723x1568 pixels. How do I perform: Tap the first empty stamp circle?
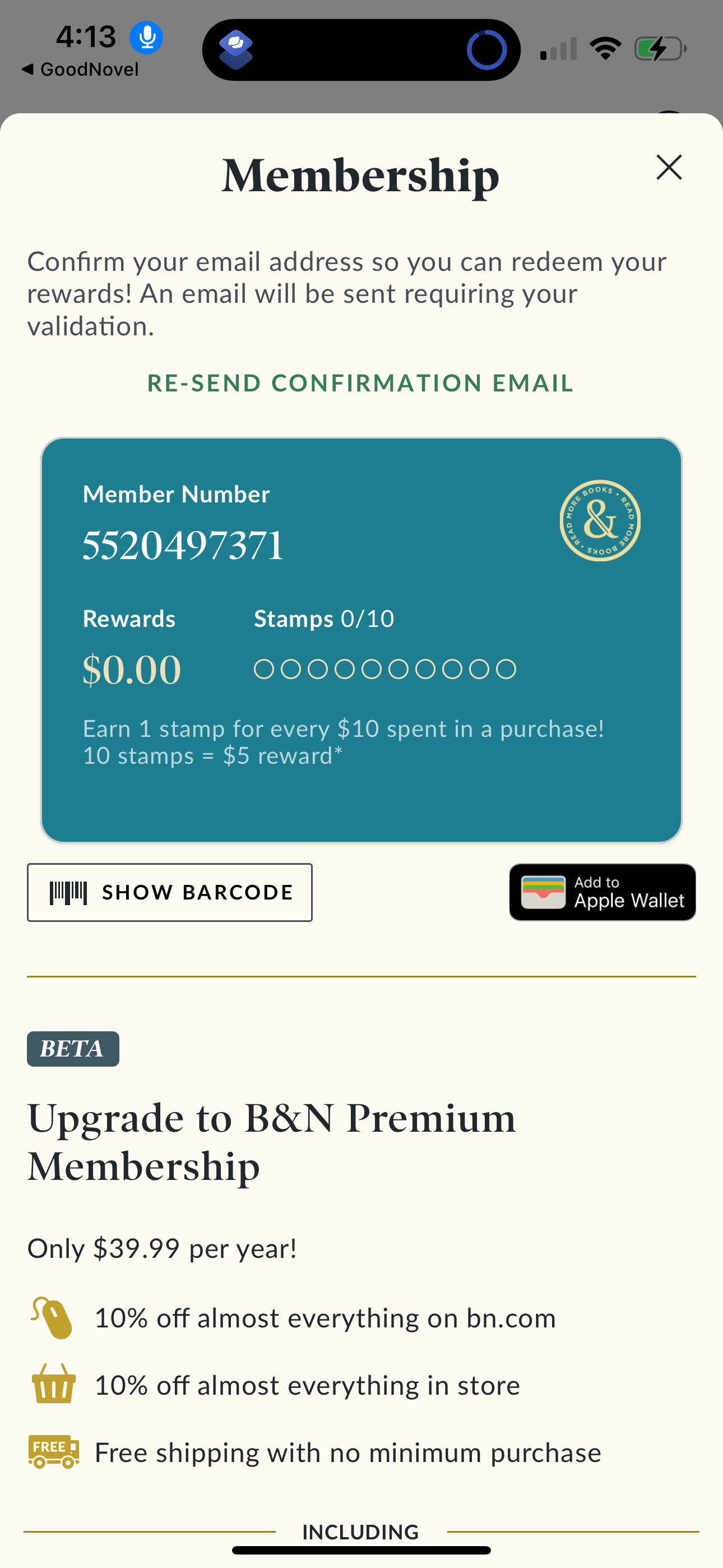[263, 669]
